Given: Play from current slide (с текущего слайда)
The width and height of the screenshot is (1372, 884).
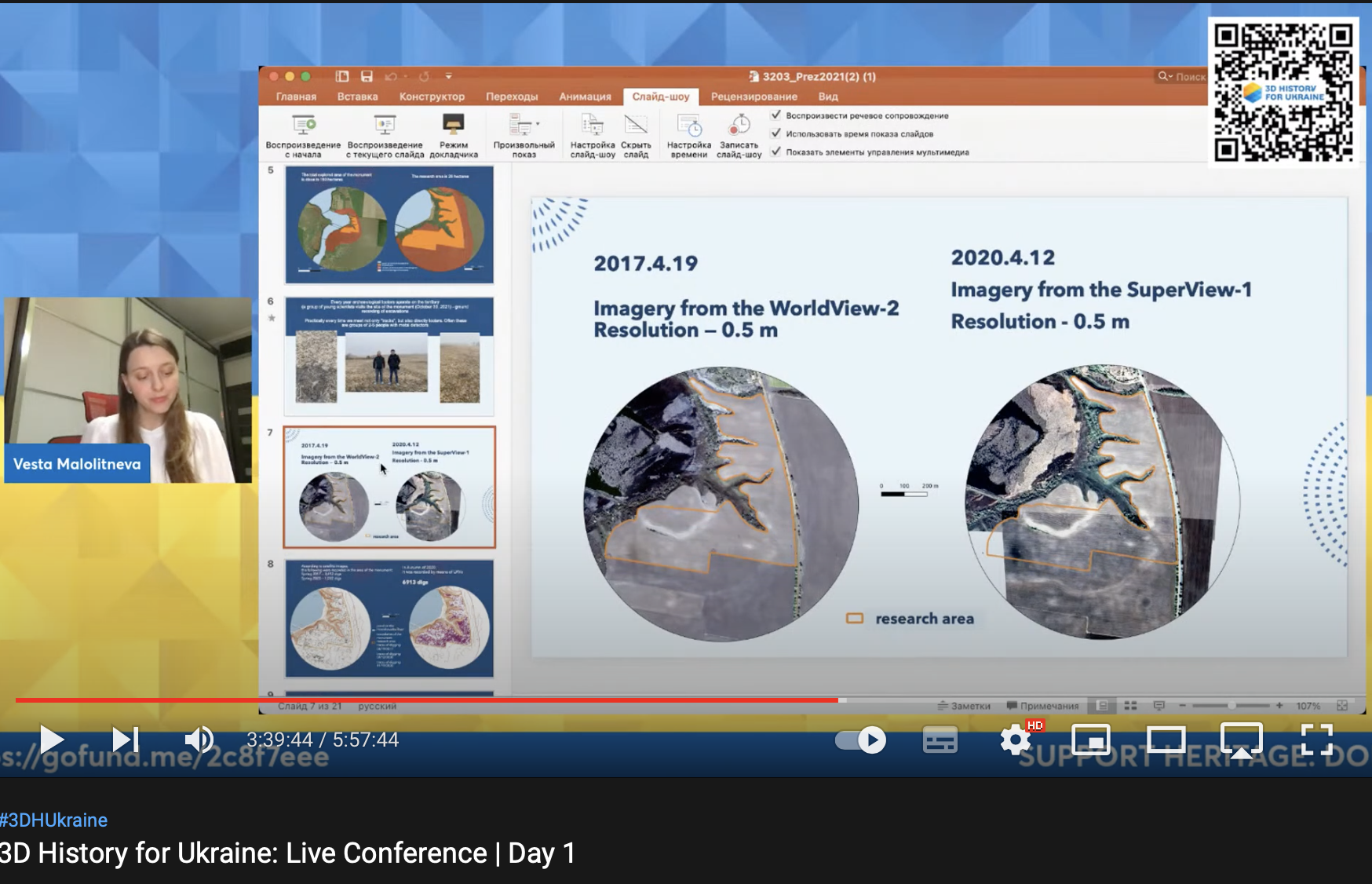Looking at the screenshot, I should point(385,136).
